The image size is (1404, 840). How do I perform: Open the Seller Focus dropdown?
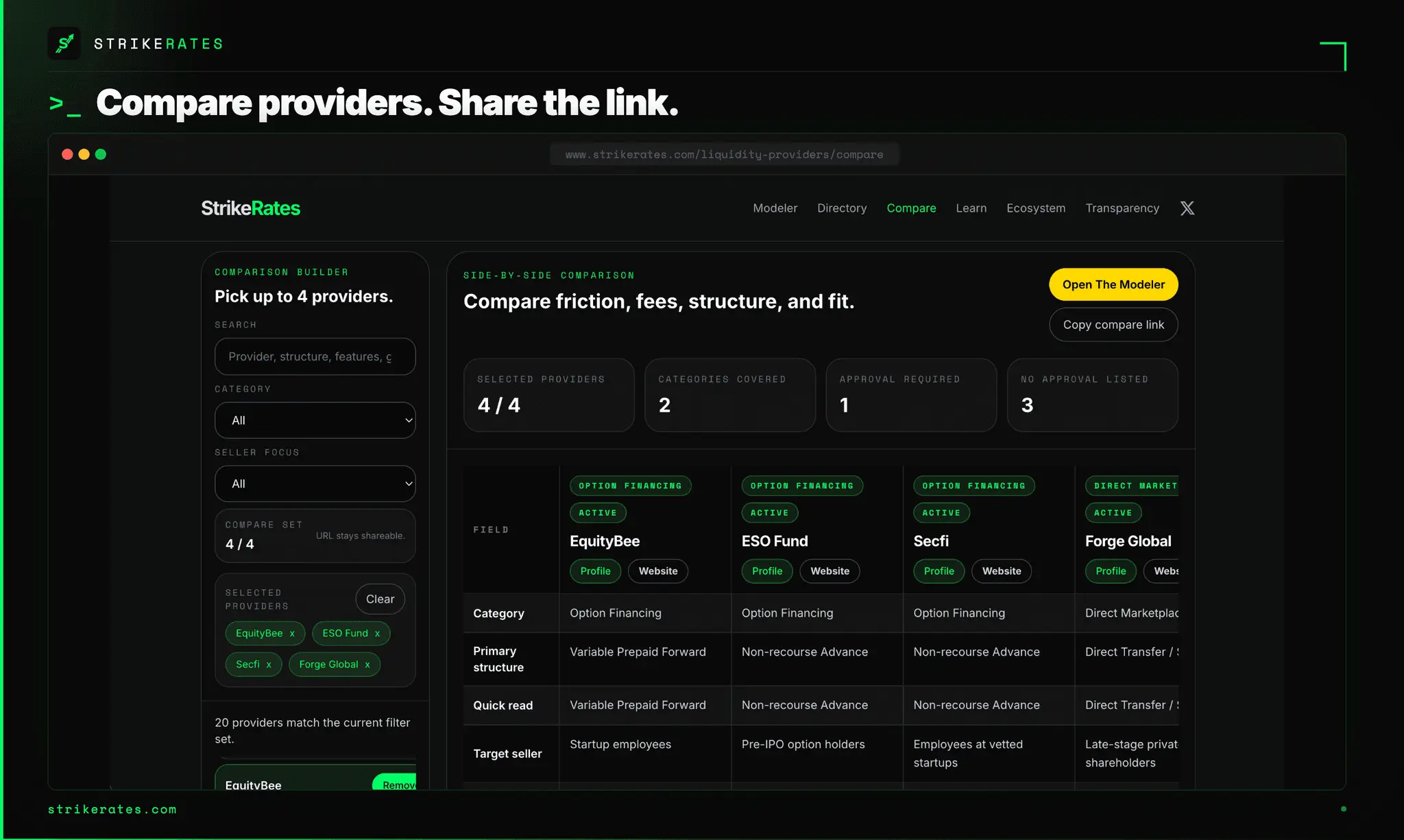[x=315, y=484]
